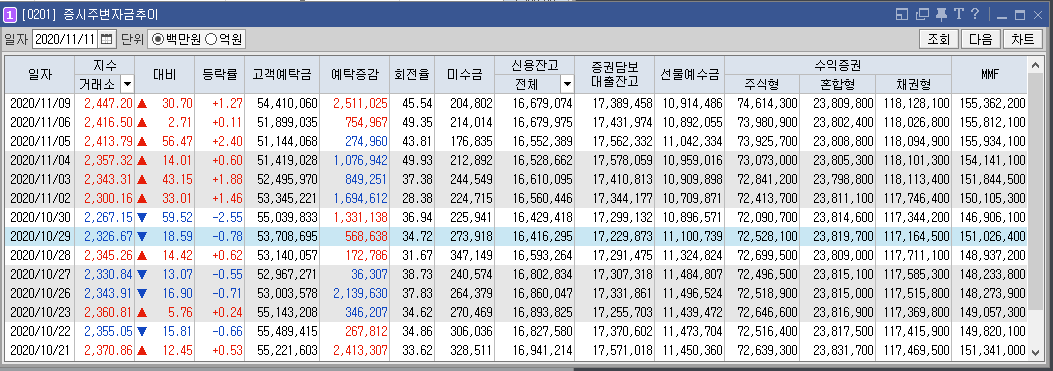The image size is (1053, 371).
Task: Click the 고객예탁금 column header
Action: pos(282,75)
